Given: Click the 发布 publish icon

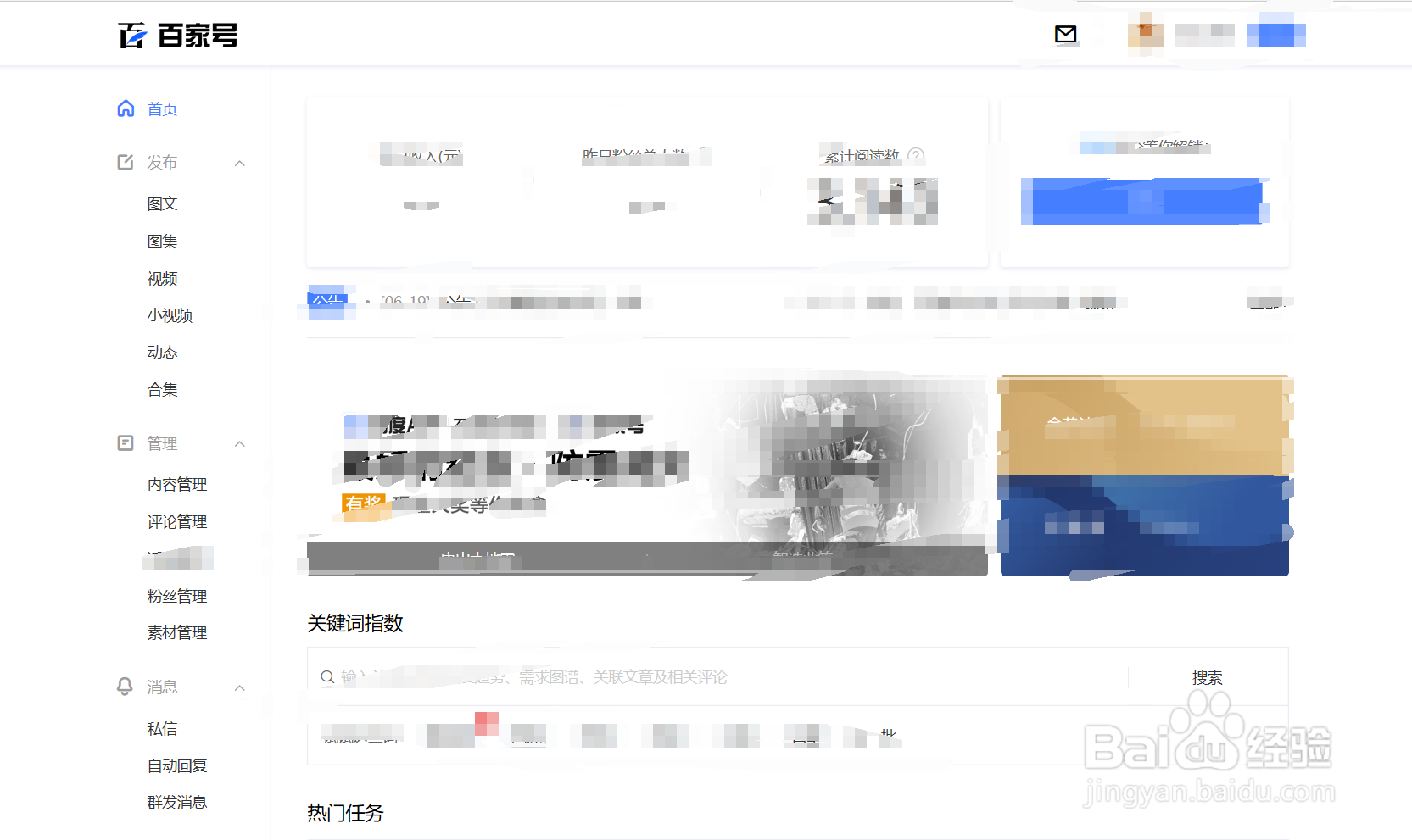Looking at the screenshot, I should click(126, 162).
